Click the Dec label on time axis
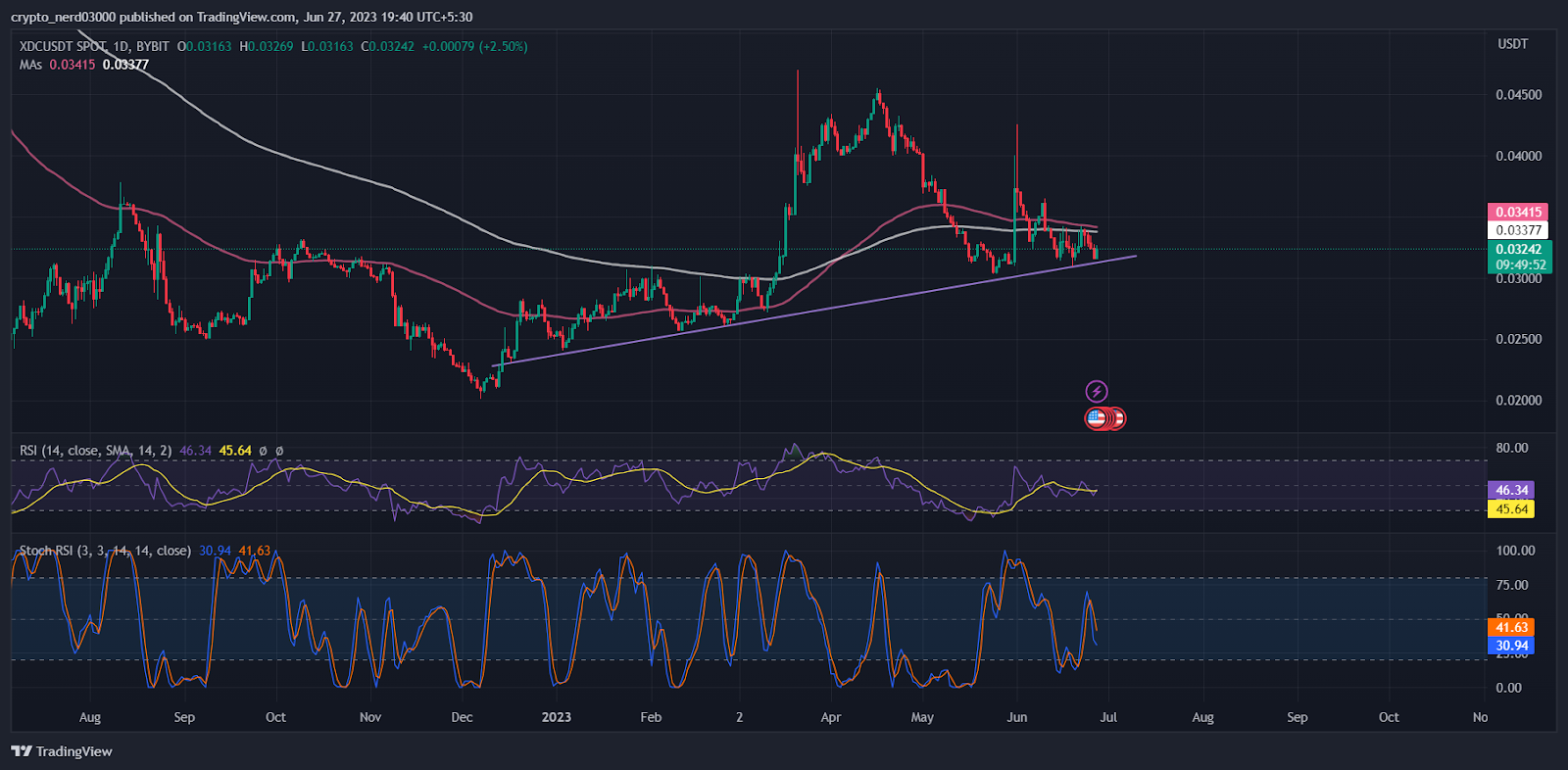 click(462, 717)
